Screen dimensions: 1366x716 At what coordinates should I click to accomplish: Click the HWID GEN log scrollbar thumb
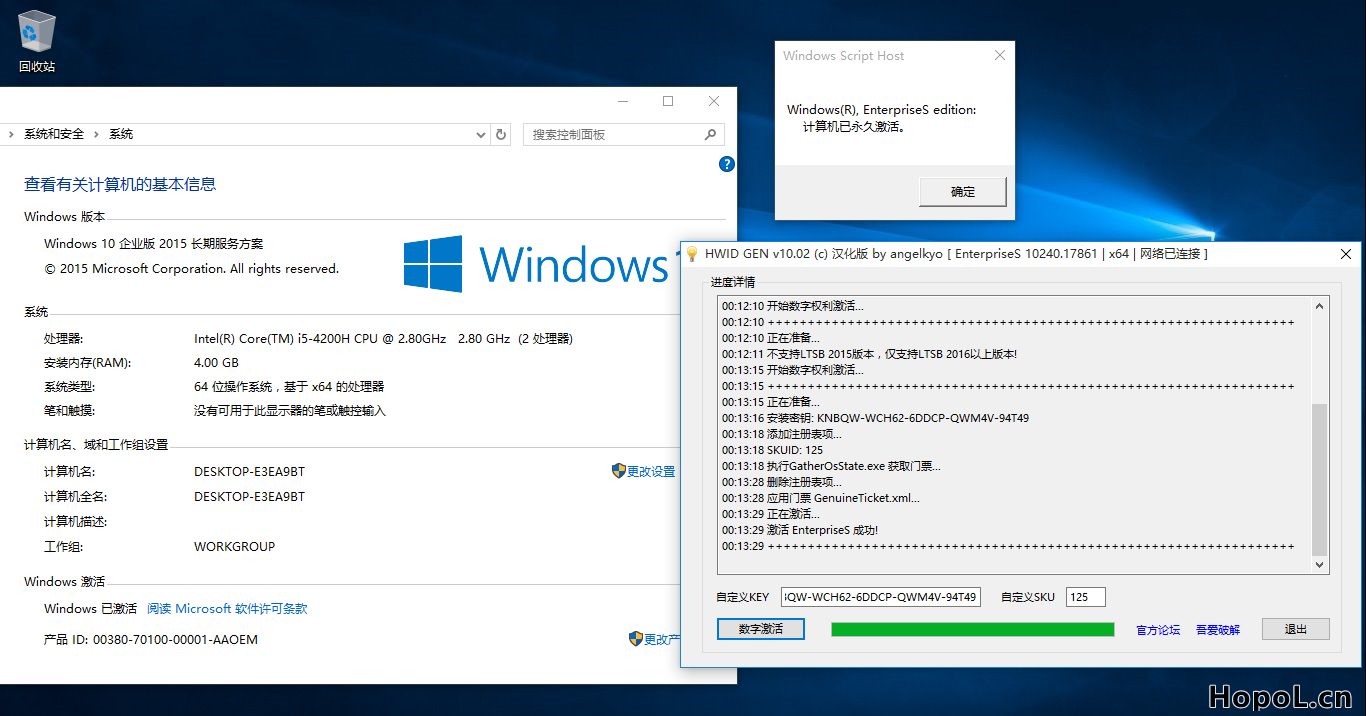1320,479
